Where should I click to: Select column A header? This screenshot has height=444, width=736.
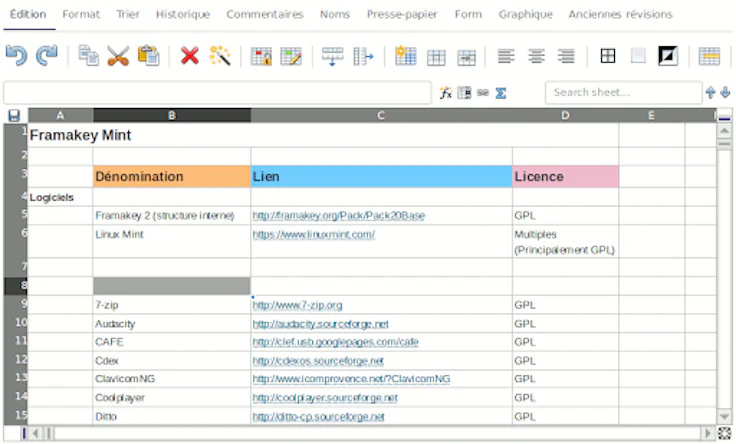coord(61,115)
